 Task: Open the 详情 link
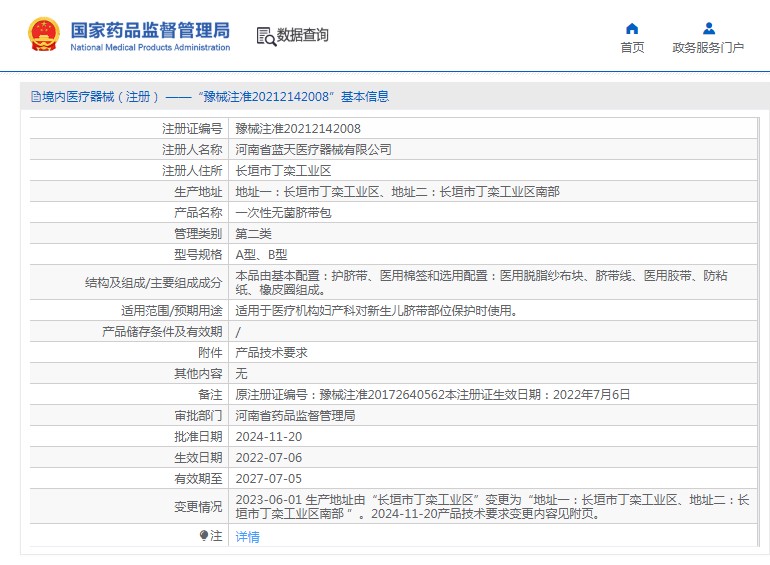[x=248, y=537]
